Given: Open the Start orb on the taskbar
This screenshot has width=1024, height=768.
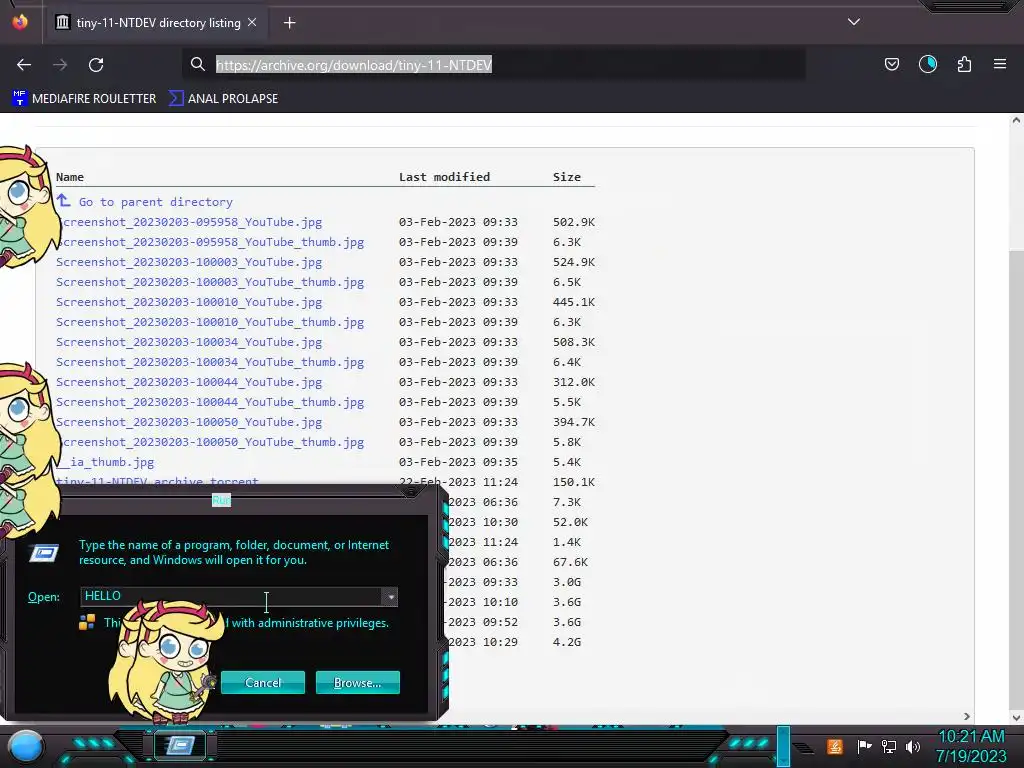Looking at the screenshot, I should coord(26,746).
